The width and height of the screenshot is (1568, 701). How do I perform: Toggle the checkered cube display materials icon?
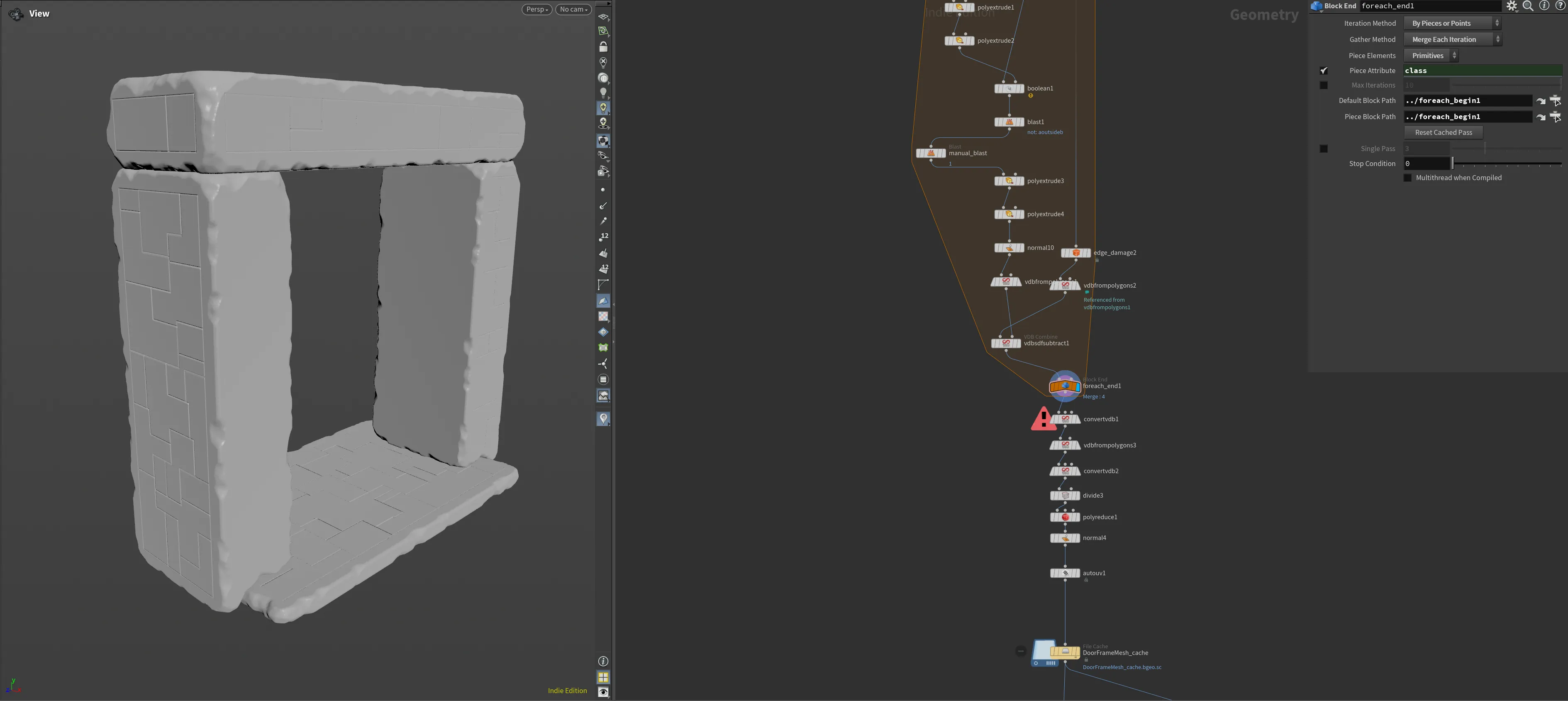(x=603, y=141)
